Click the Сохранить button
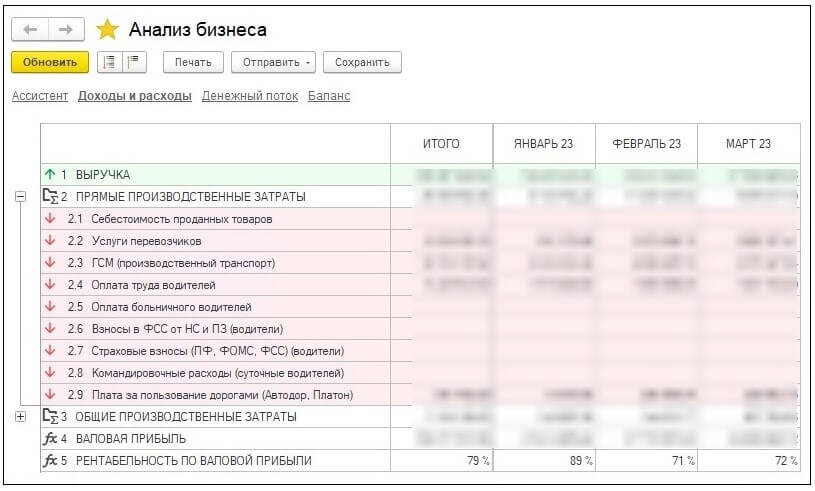 [362, 62]
